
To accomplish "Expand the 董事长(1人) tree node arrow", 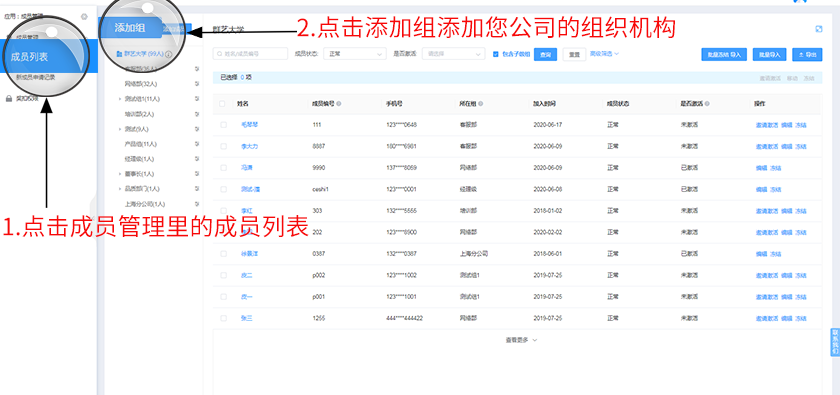I will [x=119, y=174].
